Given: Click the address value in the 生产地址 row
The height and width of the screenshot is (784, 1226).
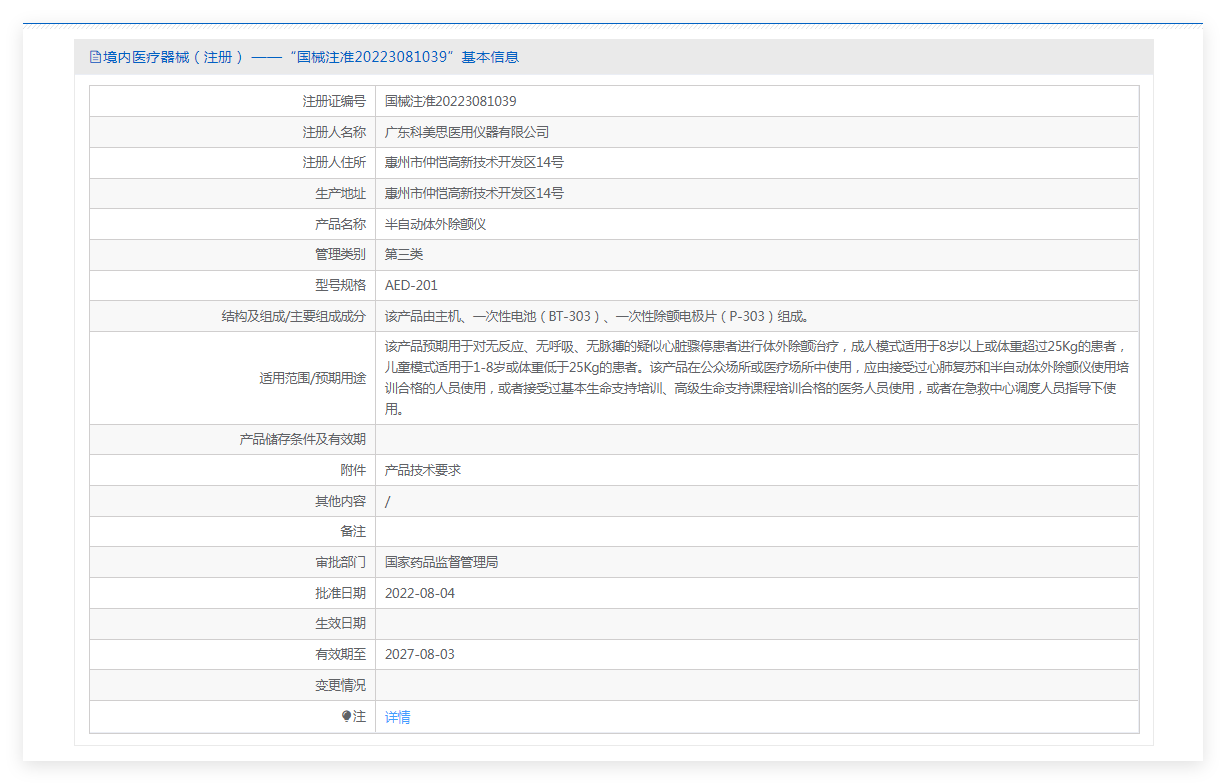Looking at the screenshot, I should click(474, 193).
